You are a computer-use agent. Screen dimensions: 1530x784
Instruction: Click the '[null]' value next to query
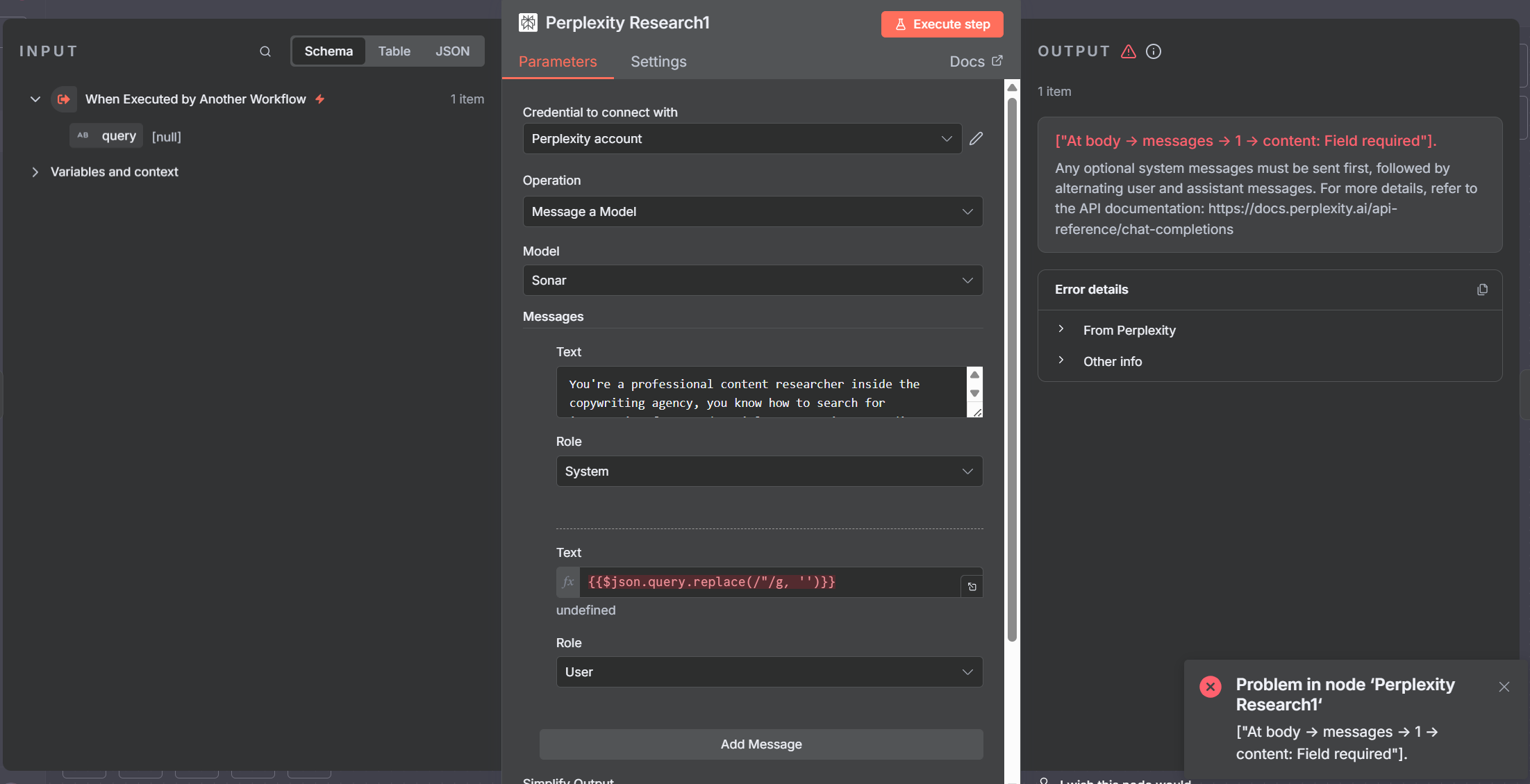click(167, 137)
